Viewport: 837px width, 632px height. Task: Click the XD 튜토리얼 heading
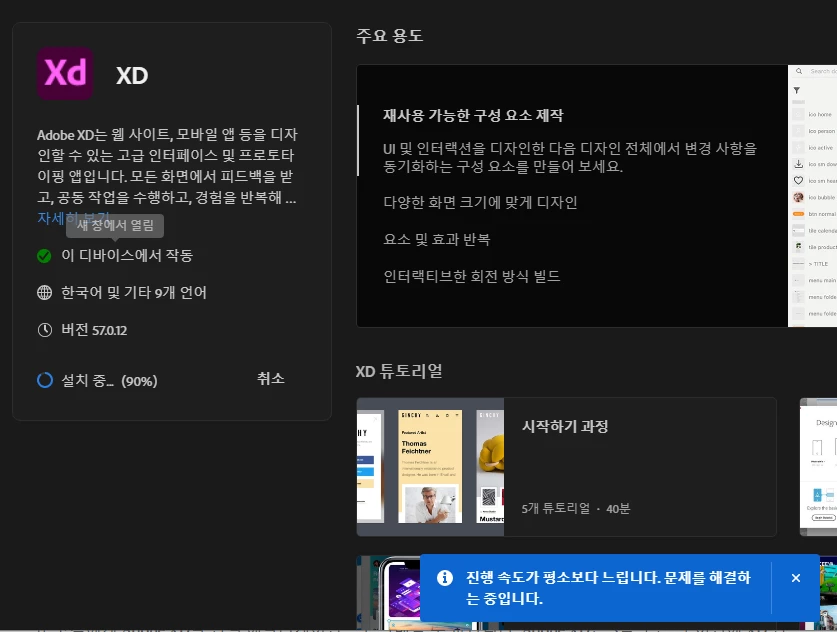(399, 371)
